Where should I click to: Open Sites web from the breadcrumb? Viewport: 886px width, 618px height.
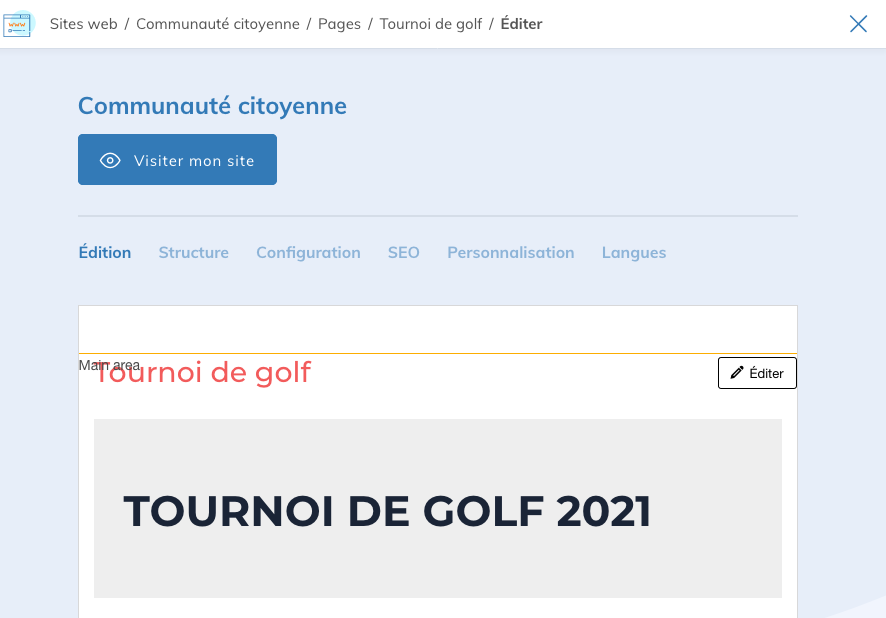point(83,23)
